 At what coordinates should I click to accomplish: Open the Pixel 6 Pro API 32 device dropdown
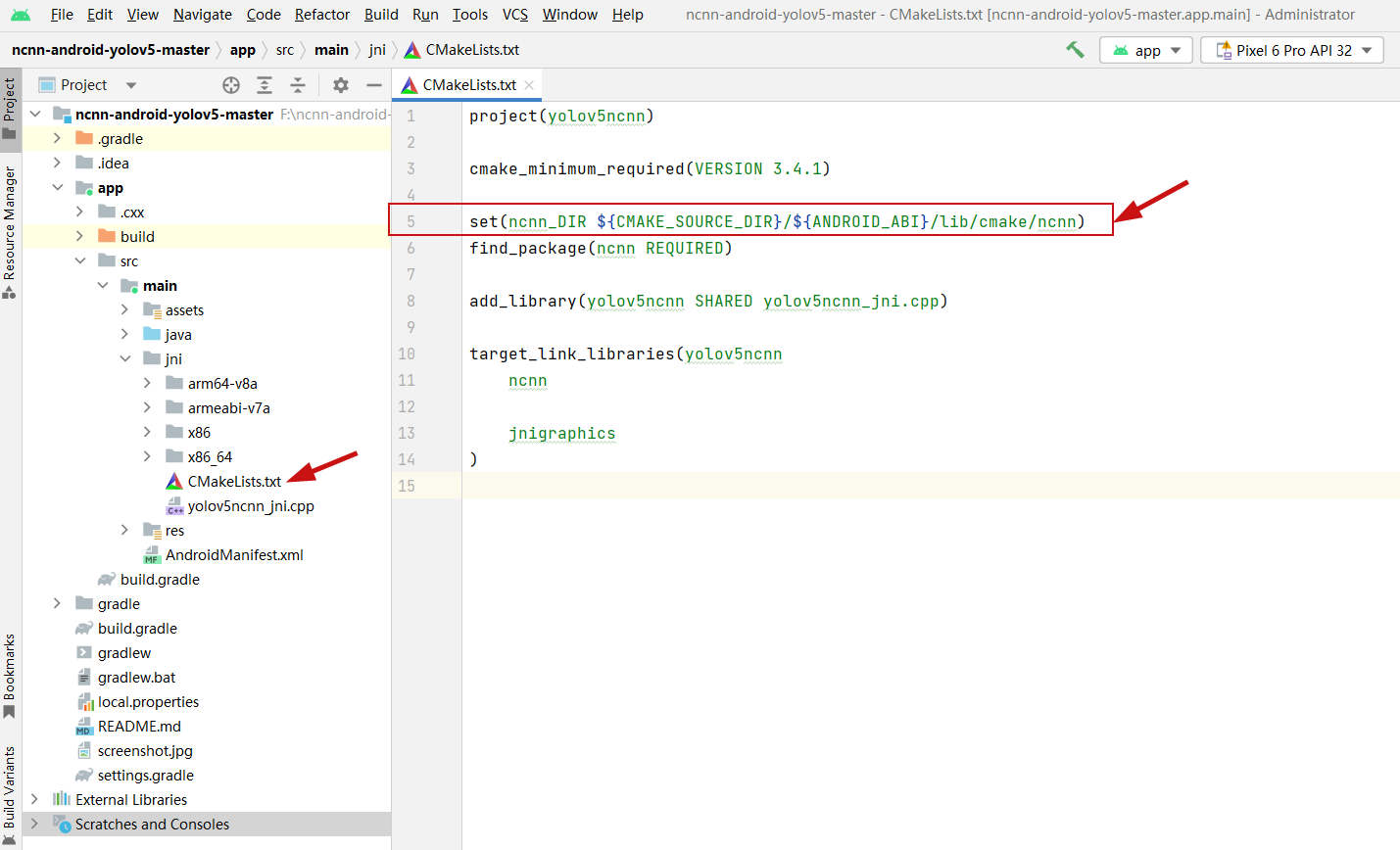click(1292, 50)
